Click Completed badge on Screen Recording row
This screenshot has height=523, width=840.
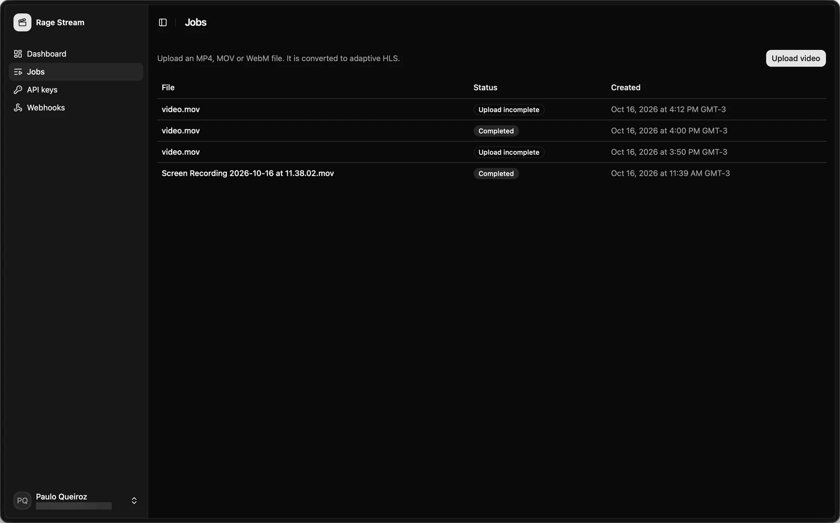496,174
